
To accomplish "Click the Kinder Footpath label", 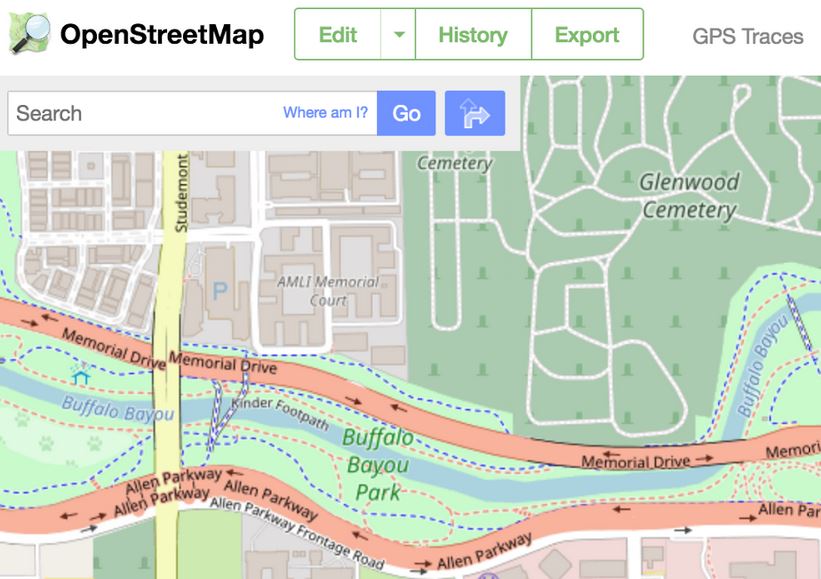I will (279, 414).
